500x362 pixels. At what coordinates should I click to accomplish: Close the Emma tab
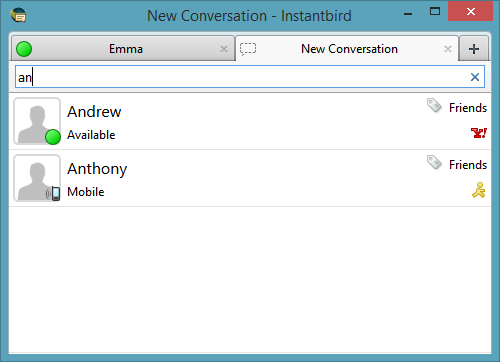tap(224, 49)
